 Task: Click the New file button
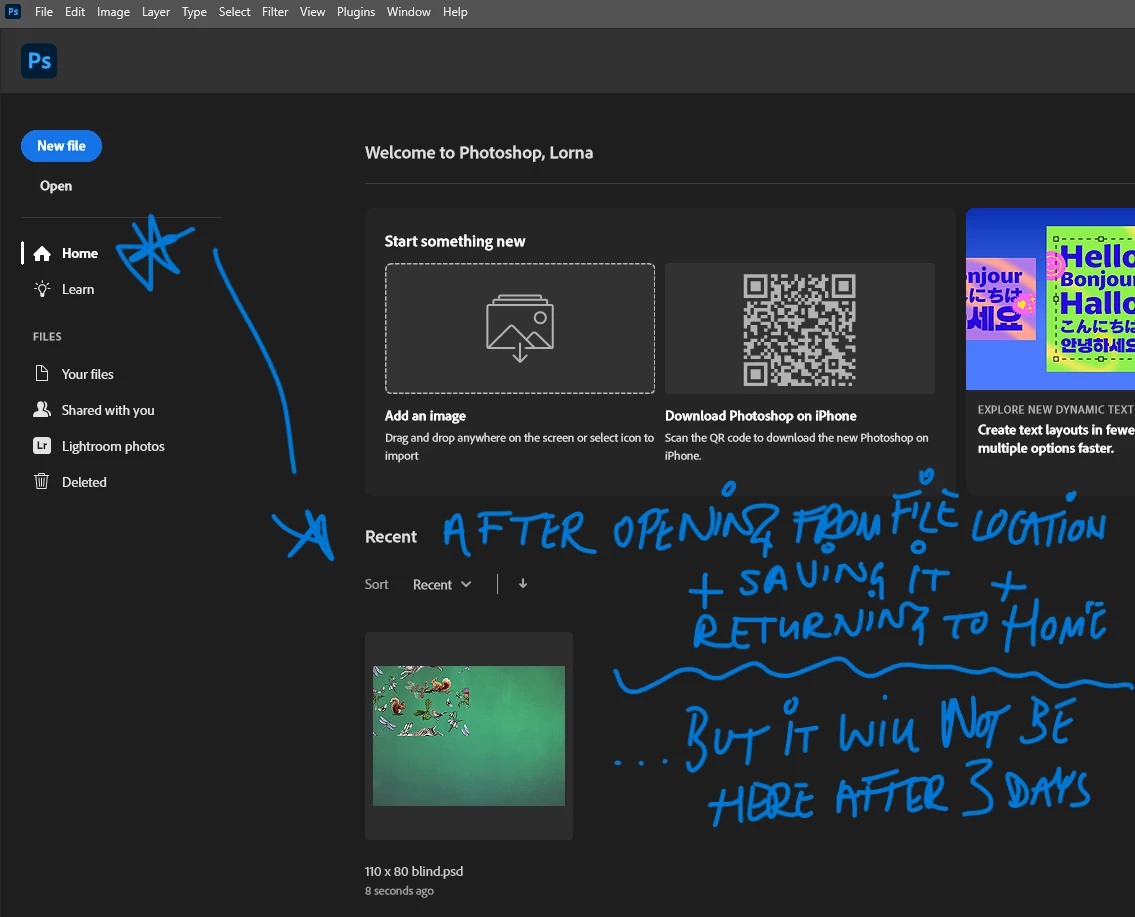(x=62, y=146)
